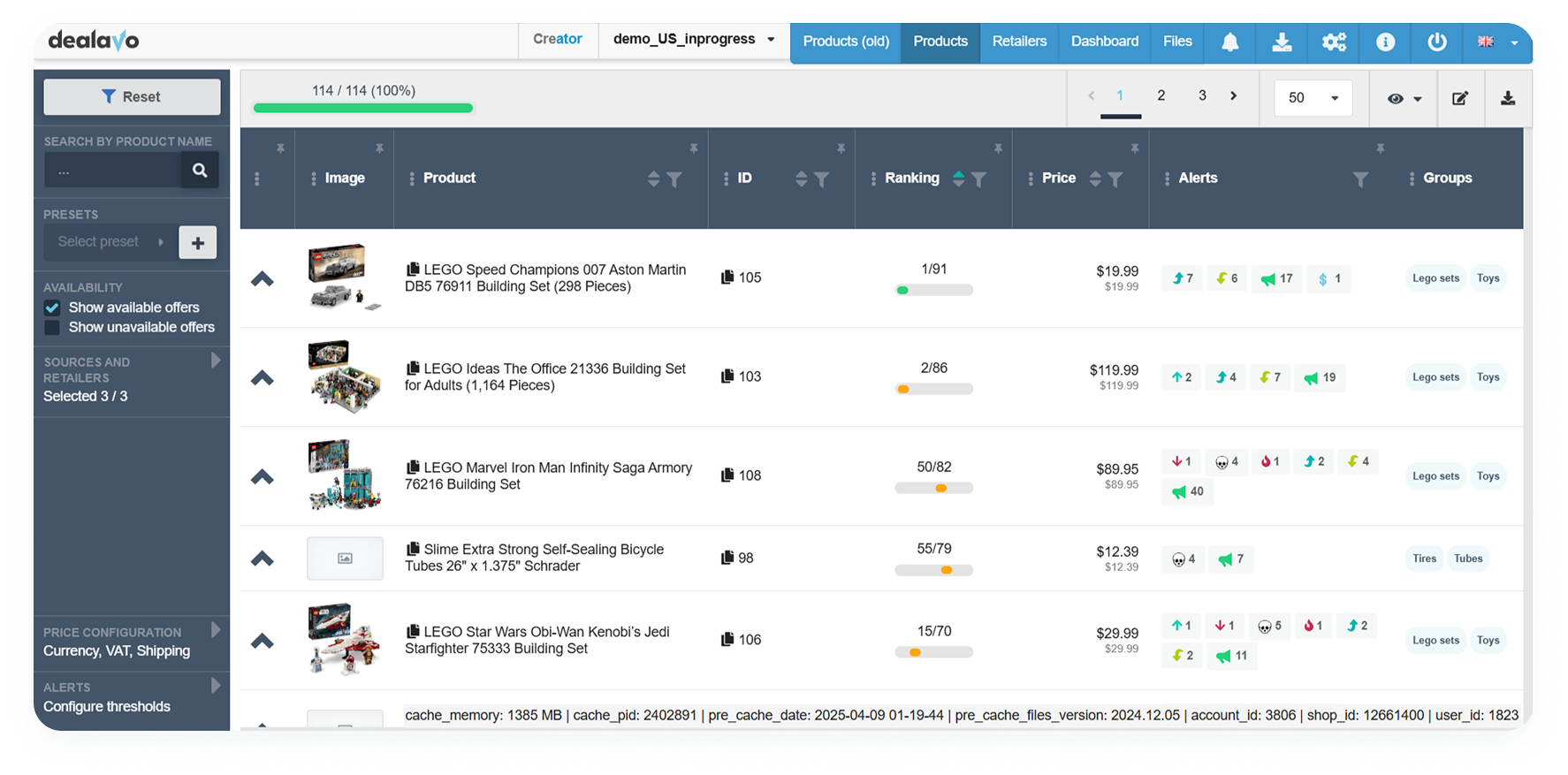Click the search by product name field

click(113, 171)
